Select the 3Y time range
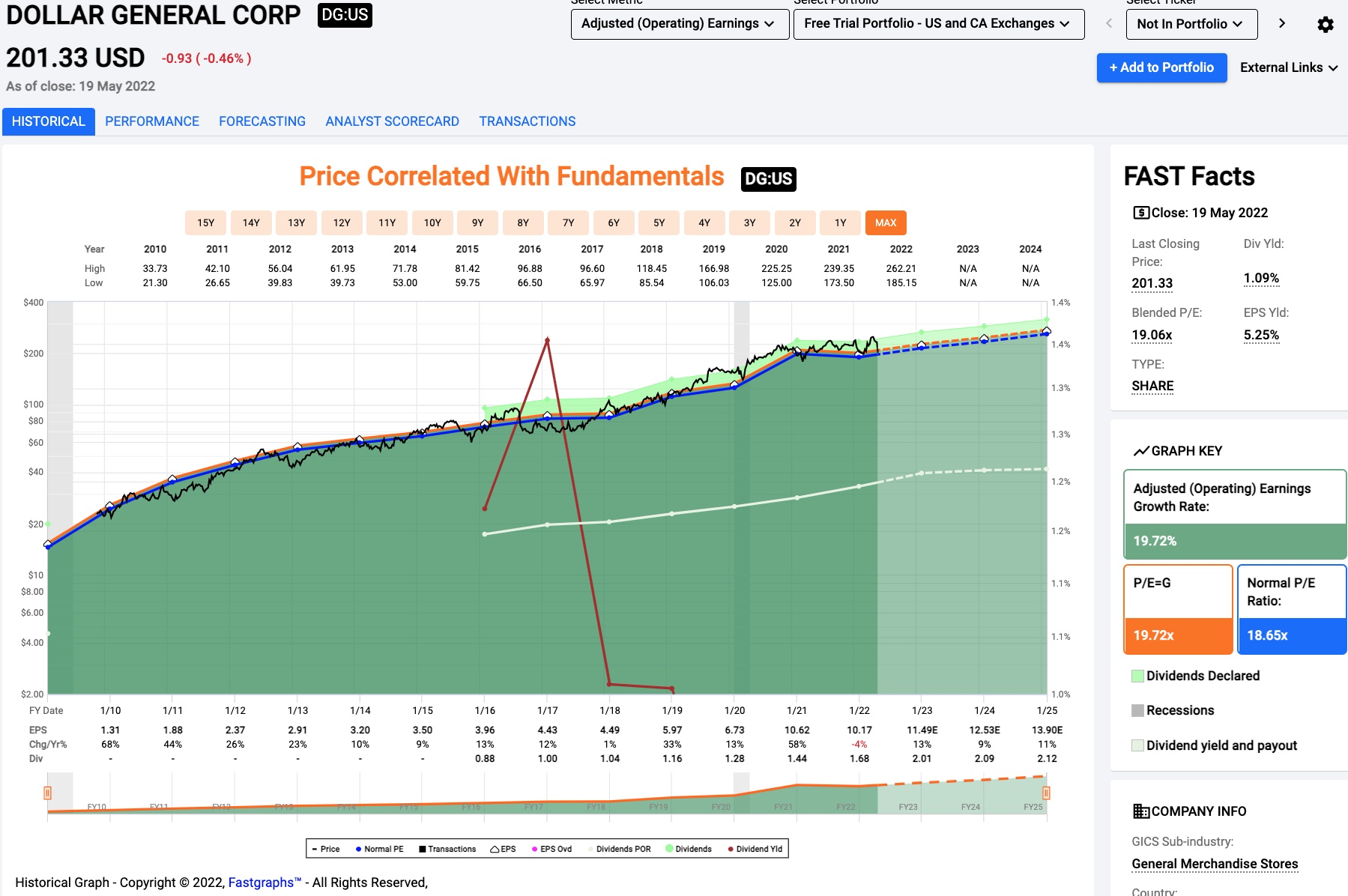The width and height of the screenshot is (1348, 896). point(750,223)
